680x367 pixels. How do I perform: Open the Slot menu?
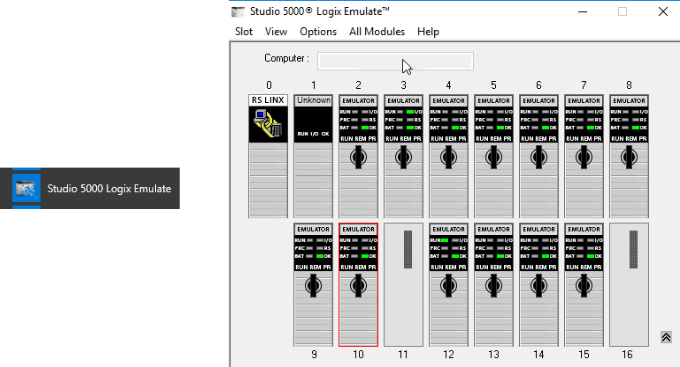[244, 32]
